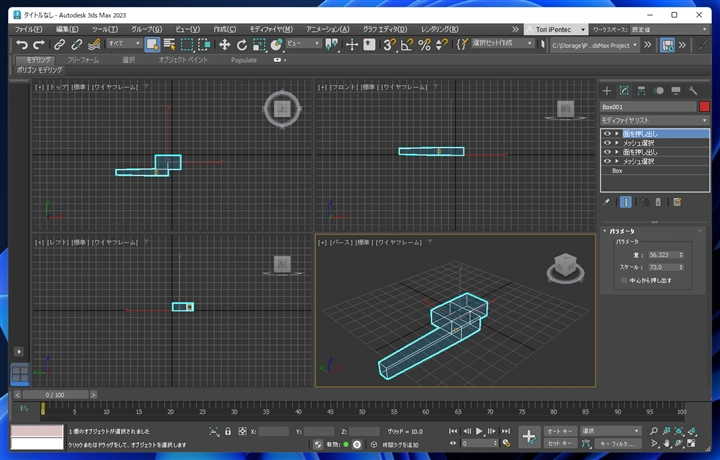Open the すべて selection filter dropdown

coord(124,43)
